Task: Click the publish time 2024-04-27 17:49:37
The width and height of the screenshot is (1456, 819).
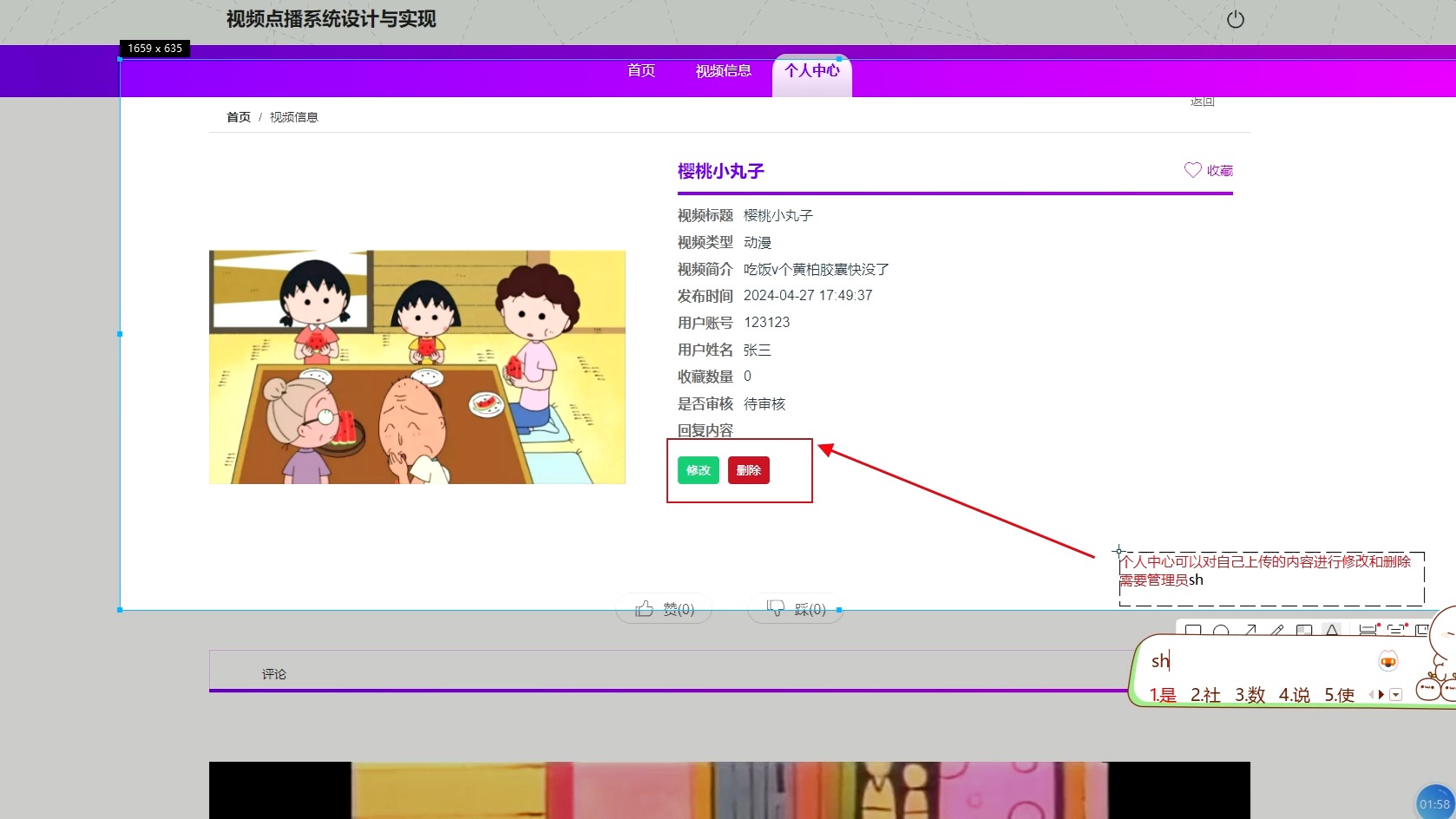Action: point(808,296)
